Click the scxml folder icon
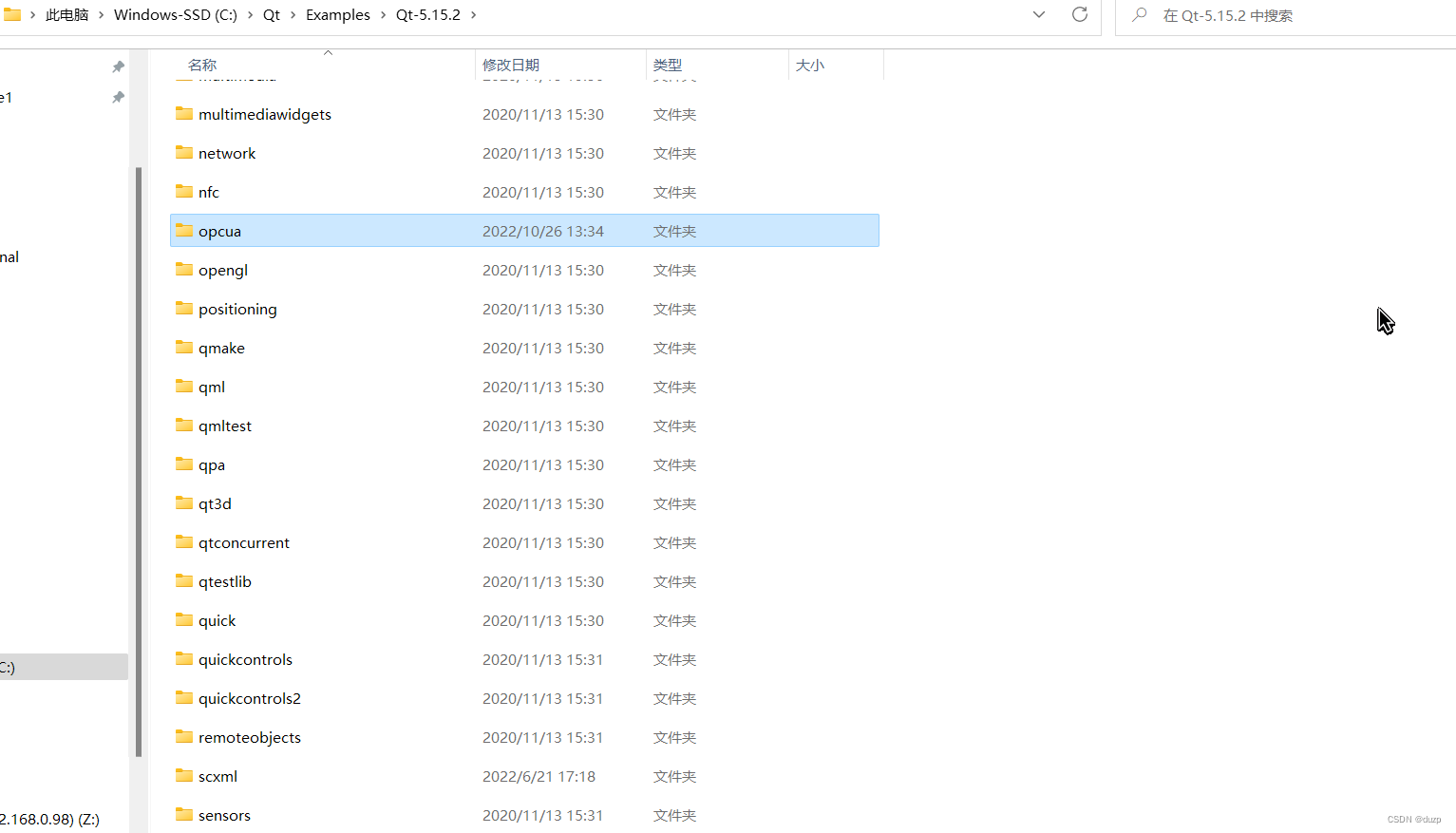 184,776
